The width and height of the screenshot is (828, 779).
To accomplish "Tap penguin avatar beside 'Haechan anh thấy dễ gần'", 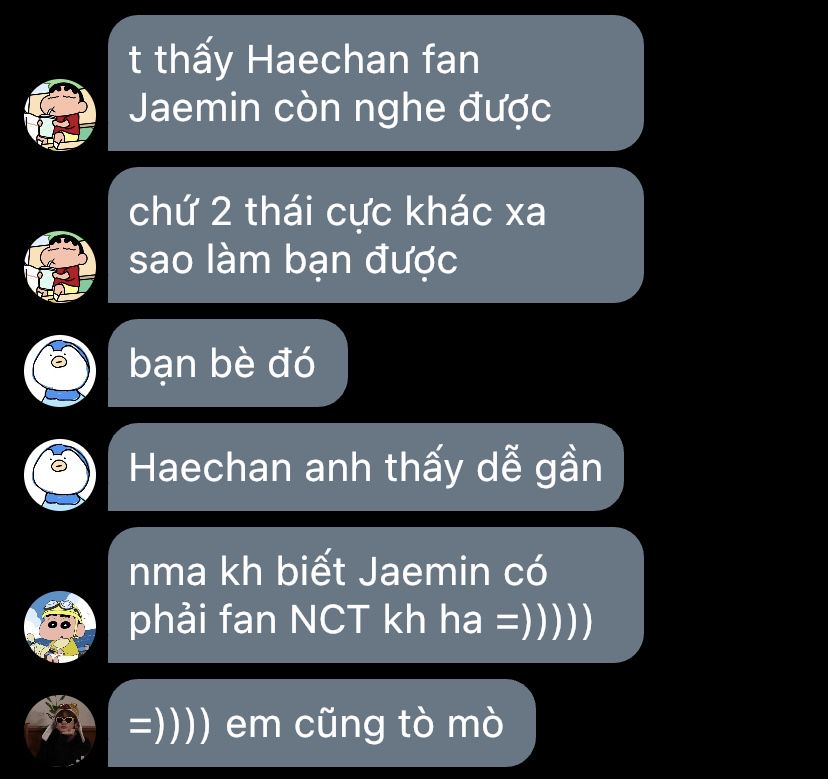I will [60, 475].
